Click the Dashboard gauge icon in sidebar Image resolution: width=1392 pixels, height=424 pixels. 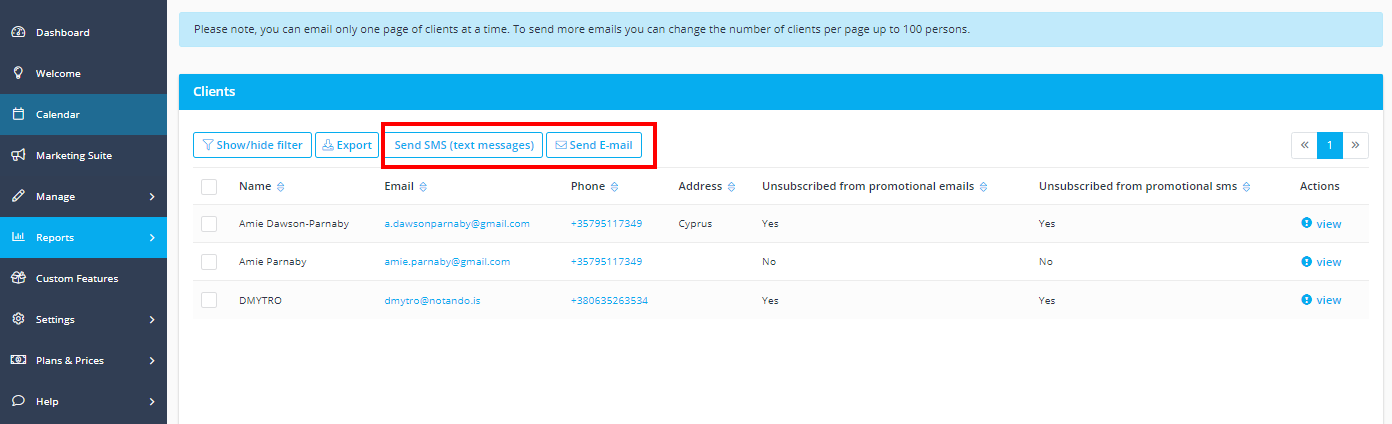18,32
